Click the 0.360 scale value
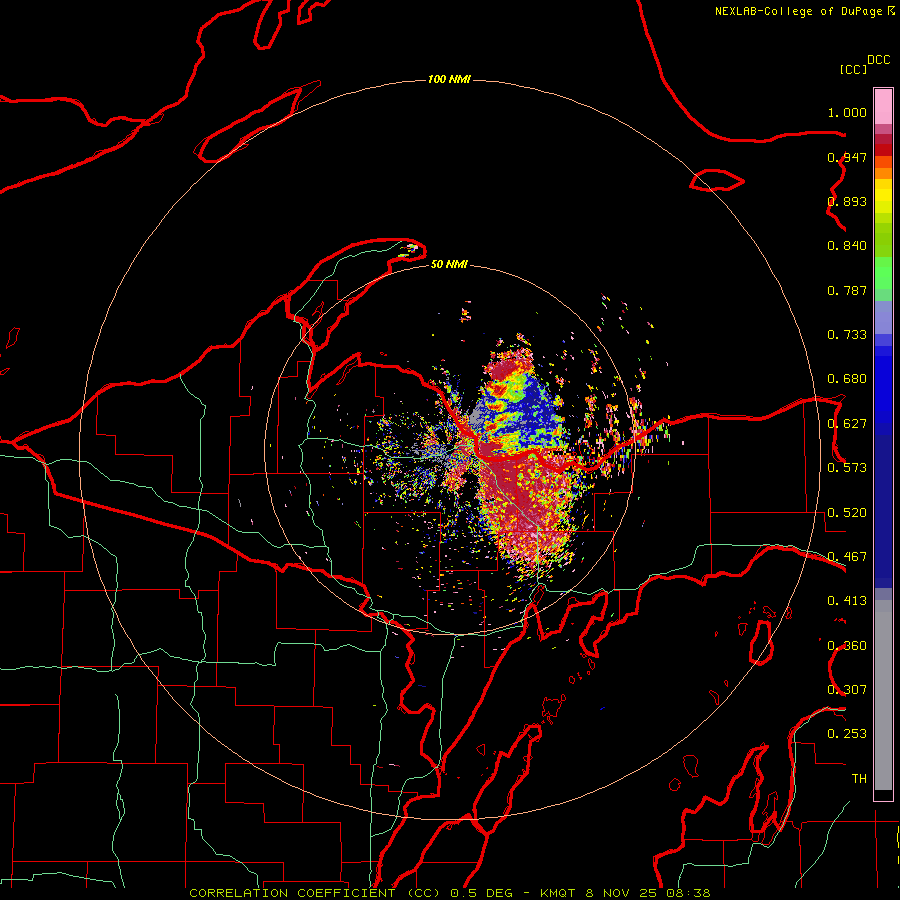The height and width of the screenshot is (900, 900). point(847,646)
